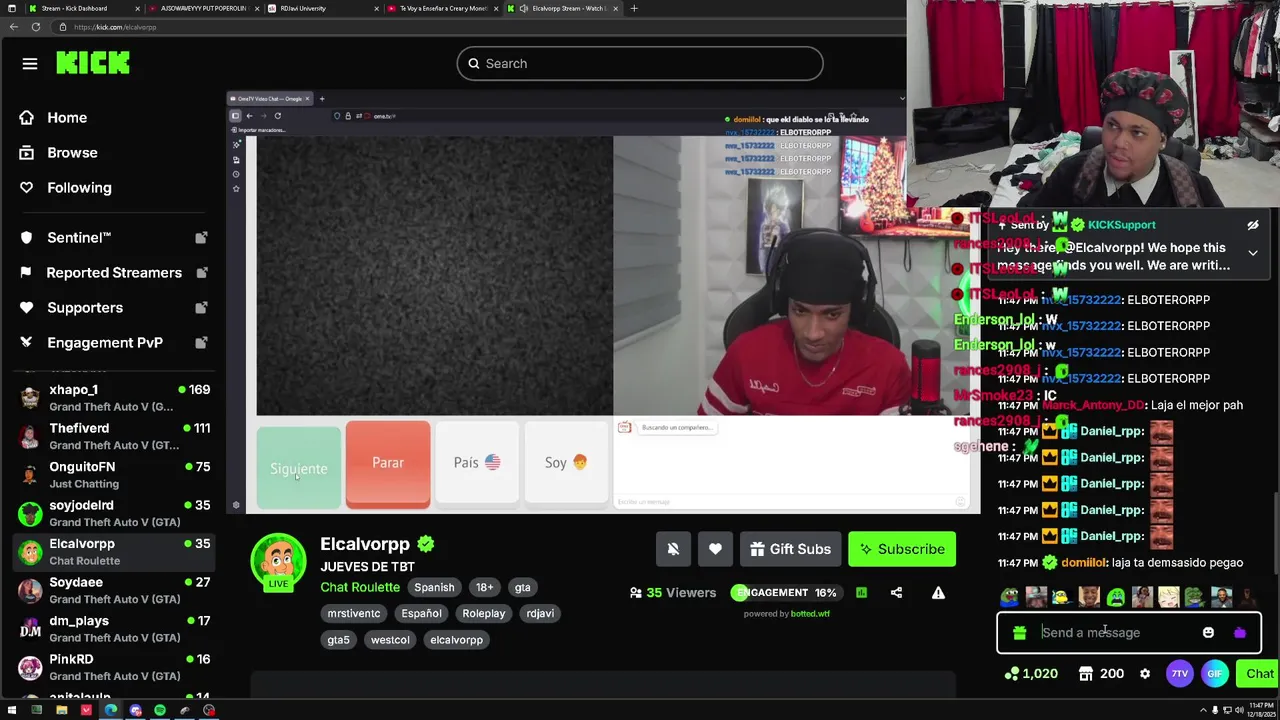Screen dimensions: 1280x720
Task: Open Reported Streamers in the sidebar
Action: click(113, 272)
